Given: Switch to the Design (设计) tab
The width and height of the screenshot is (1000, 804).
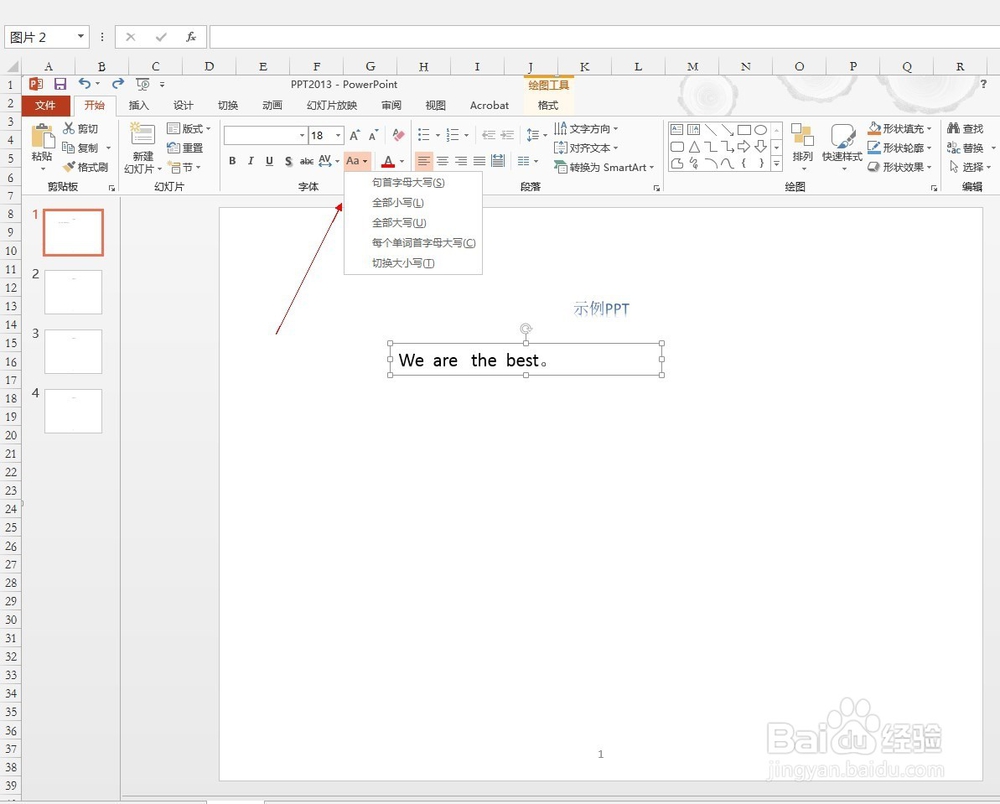Looking at the screenshot, I should pos(183,105).
